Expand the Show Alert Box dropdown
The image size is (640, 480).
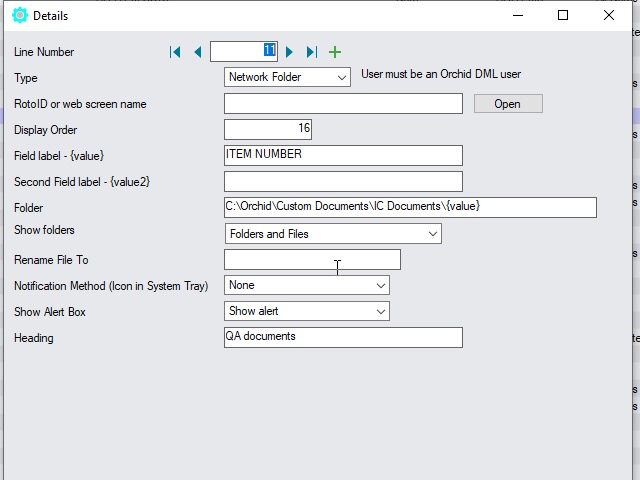click(x=307, y=312)
